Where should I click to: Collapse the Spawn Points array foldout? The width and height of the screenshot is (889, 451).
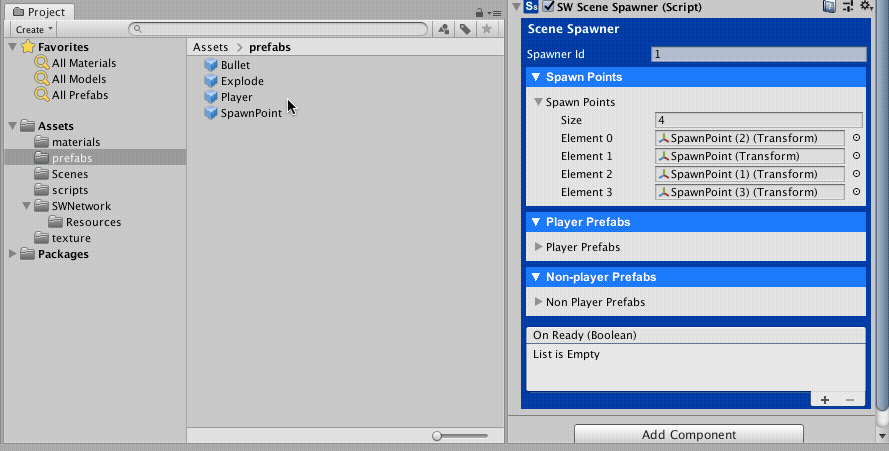(539, 102)
